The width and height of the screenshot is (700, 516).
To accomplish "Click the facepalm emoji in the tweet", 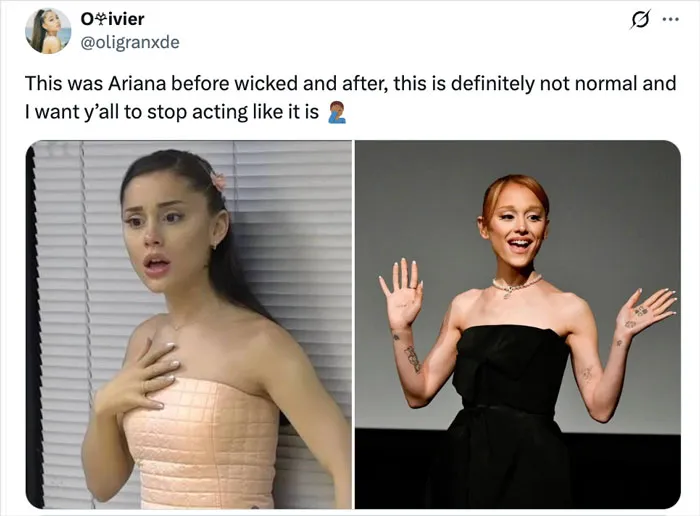I will pos(336,112).
